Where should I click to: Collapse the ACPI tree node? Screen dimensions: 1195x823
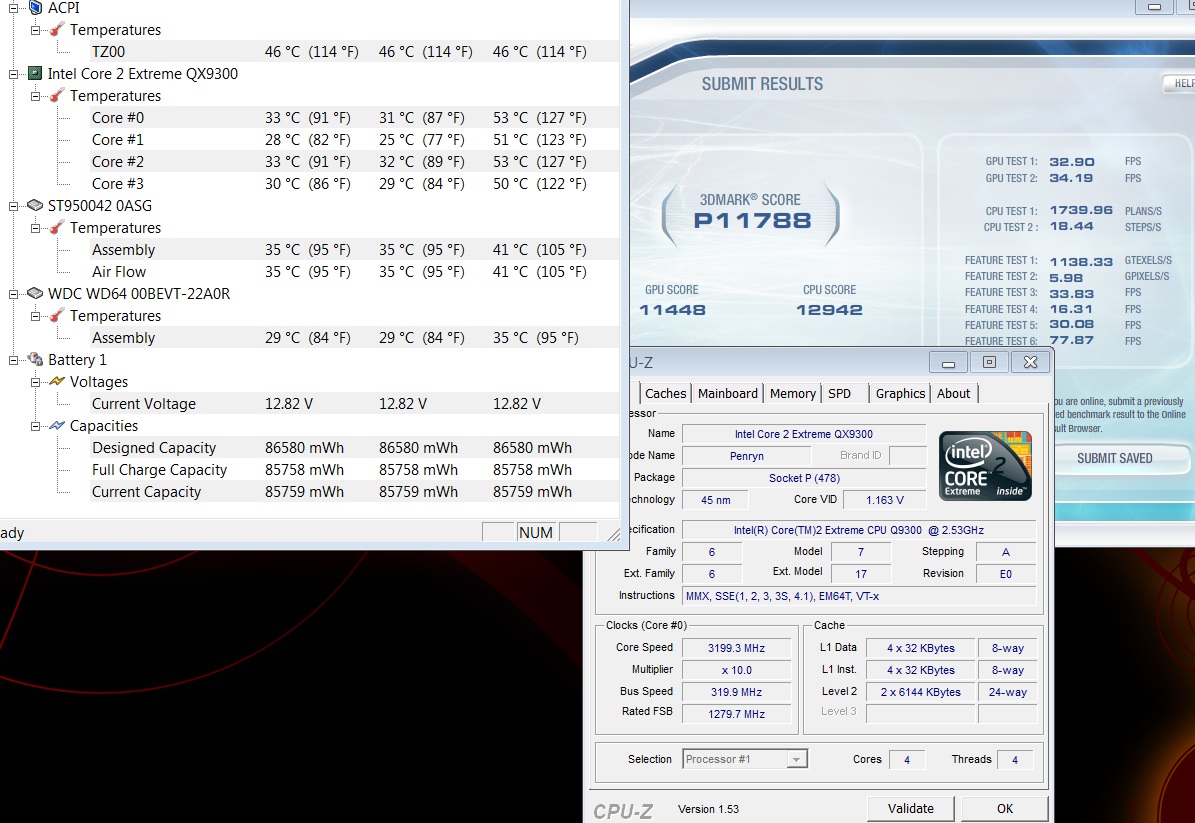pos(13,8)
